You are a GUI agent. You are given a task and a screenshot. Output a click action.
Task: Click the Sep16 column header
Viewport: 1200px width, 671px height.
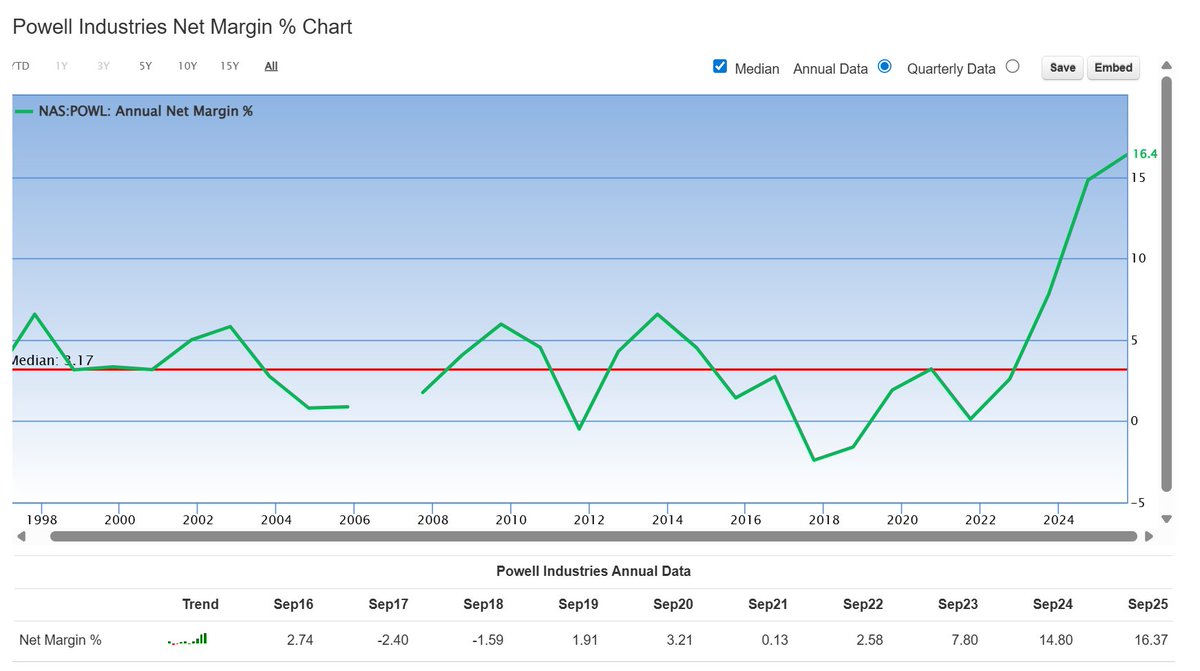click(293, 604)
